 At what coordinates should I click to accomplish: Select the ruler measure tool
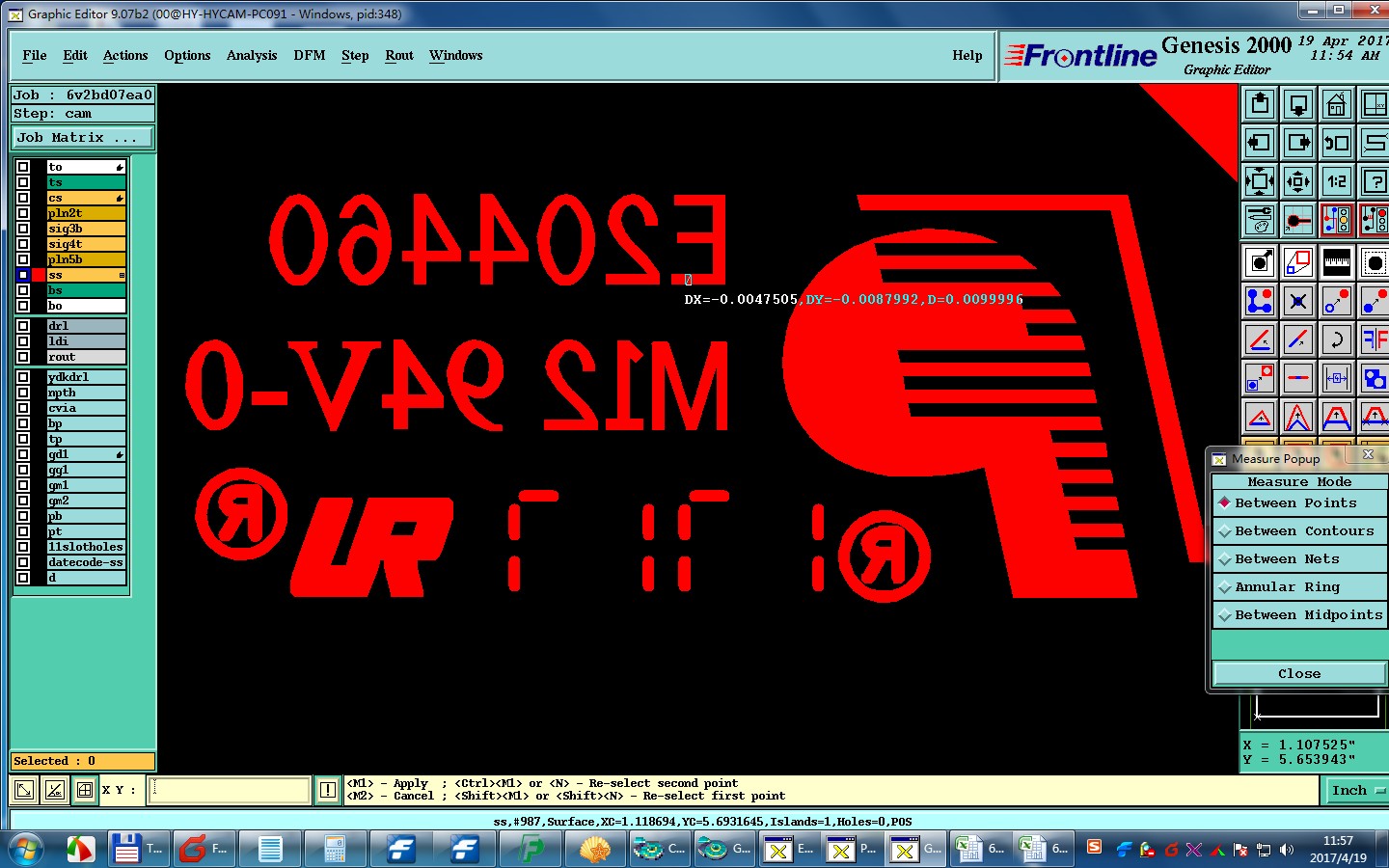click(x=1337, y=262)
